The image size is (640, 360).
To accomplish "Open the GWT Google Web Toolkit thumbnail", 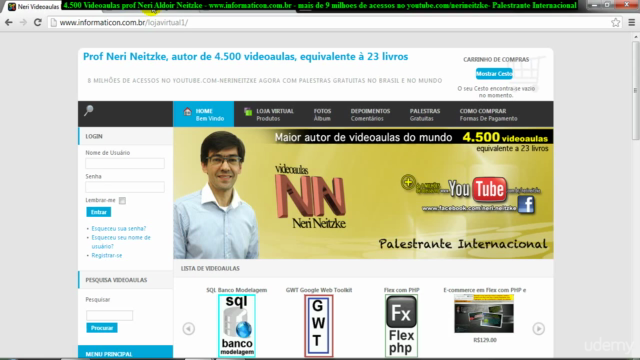I will [x=318, y=326].
